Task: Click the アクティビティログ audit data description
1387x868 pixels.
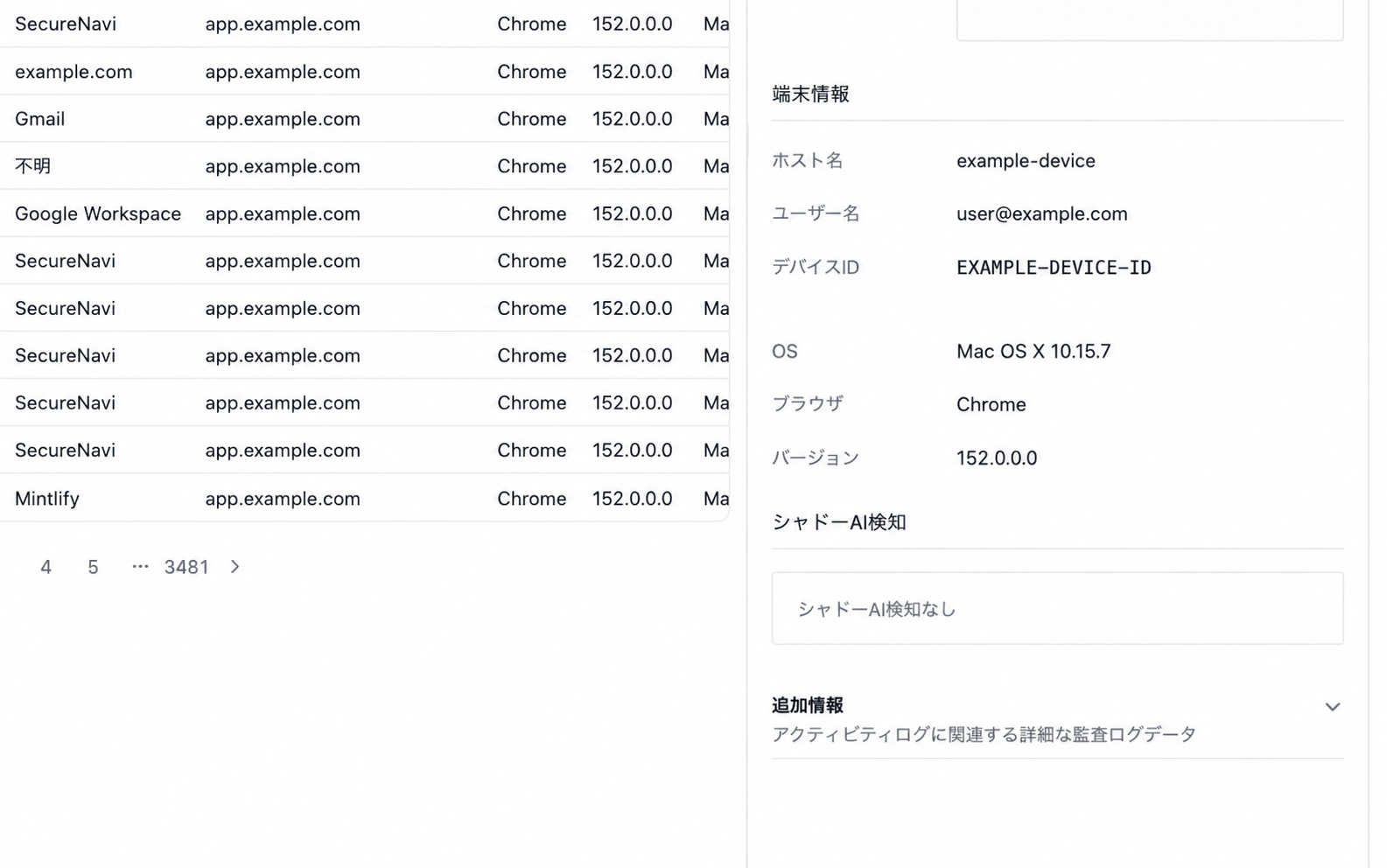Action: [984, 734]
